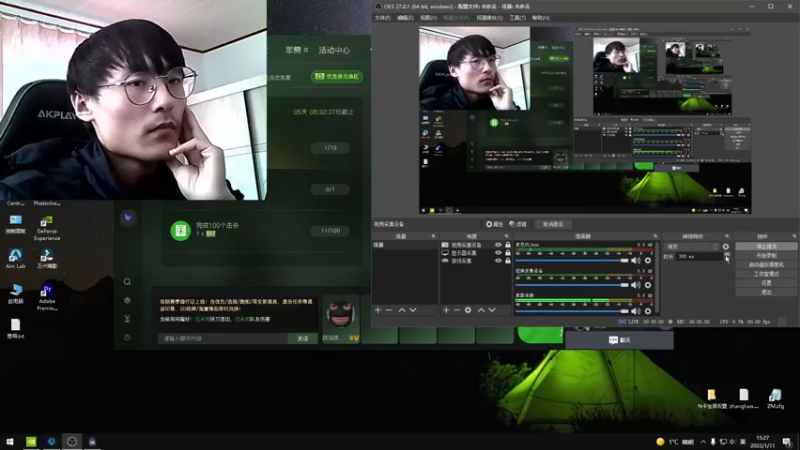This screenshot has width=800, height=450.
Task: Open the 场景集合(S) menu in OBS
Action: click(489, 18)
